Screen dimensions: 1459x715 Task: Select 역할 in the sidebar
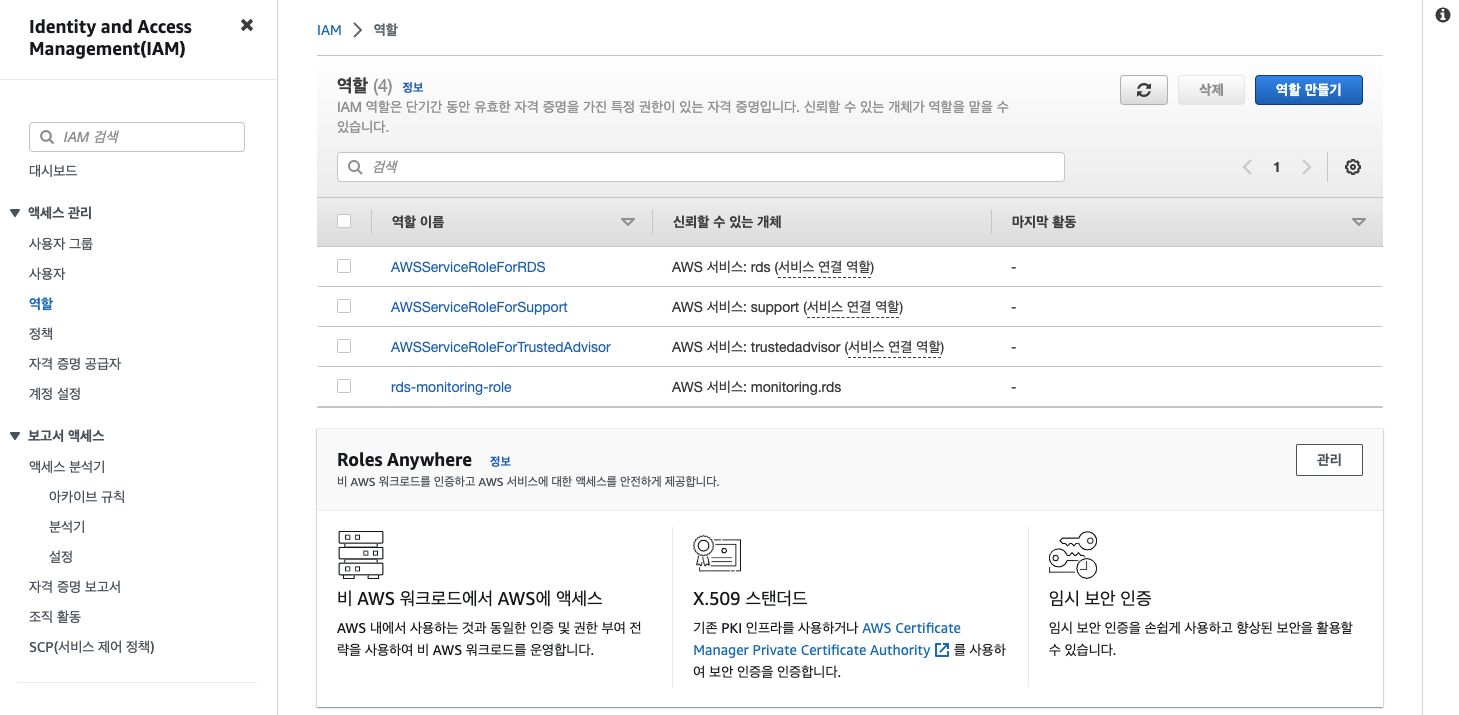41,304
